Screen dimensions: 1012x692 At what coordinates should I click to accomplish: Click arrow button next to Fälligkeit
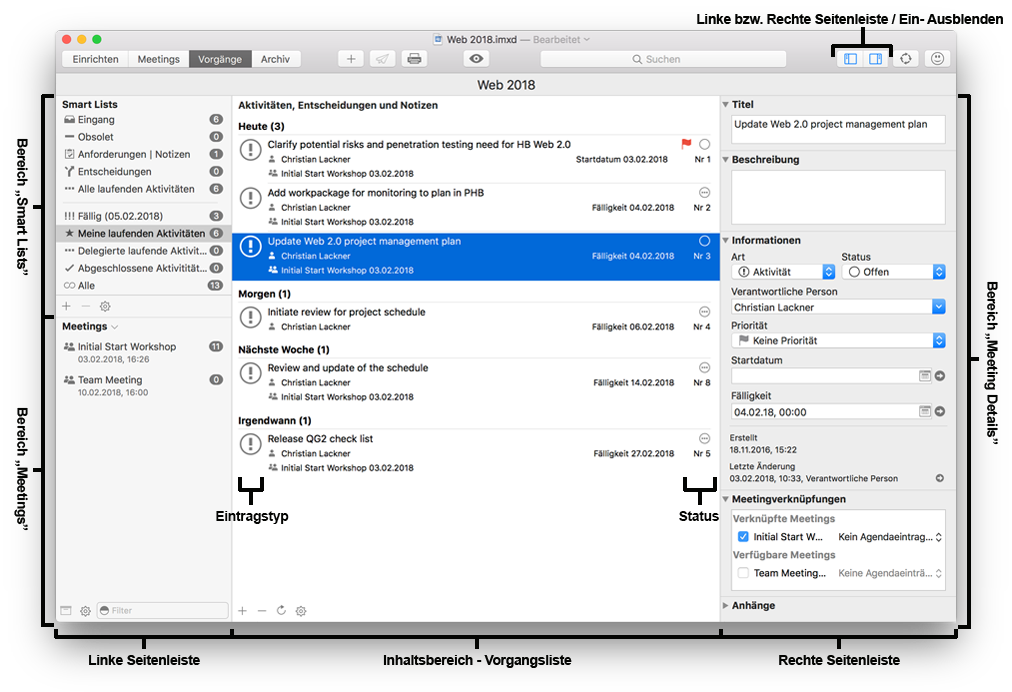point(940,411)
